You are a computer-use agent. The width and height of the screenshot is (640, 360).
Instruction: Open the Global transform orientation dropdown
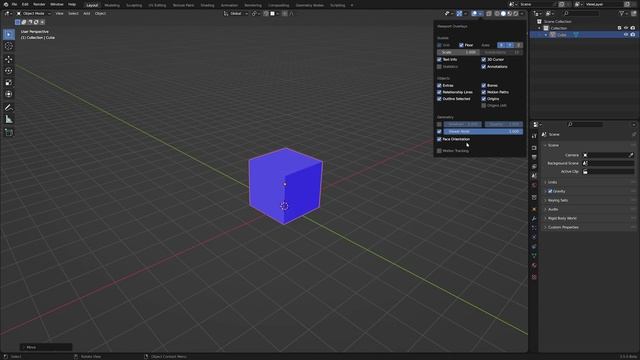236,13
